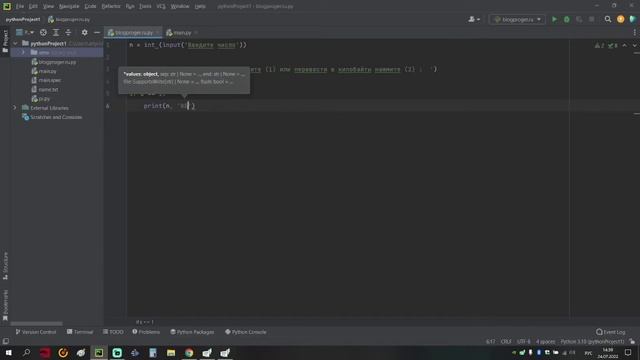Open the Python Packages tool window
640x360 pixels.
(192, 332)
